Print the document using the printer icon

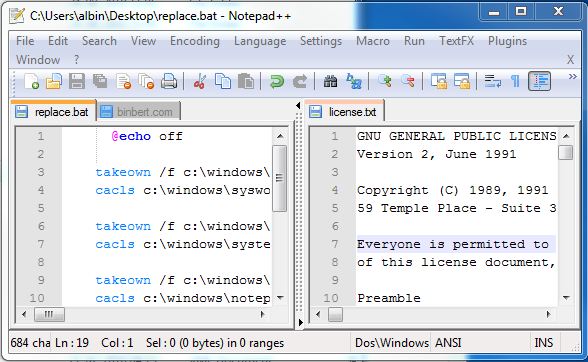pyautogui.click(x=169, y=81)
